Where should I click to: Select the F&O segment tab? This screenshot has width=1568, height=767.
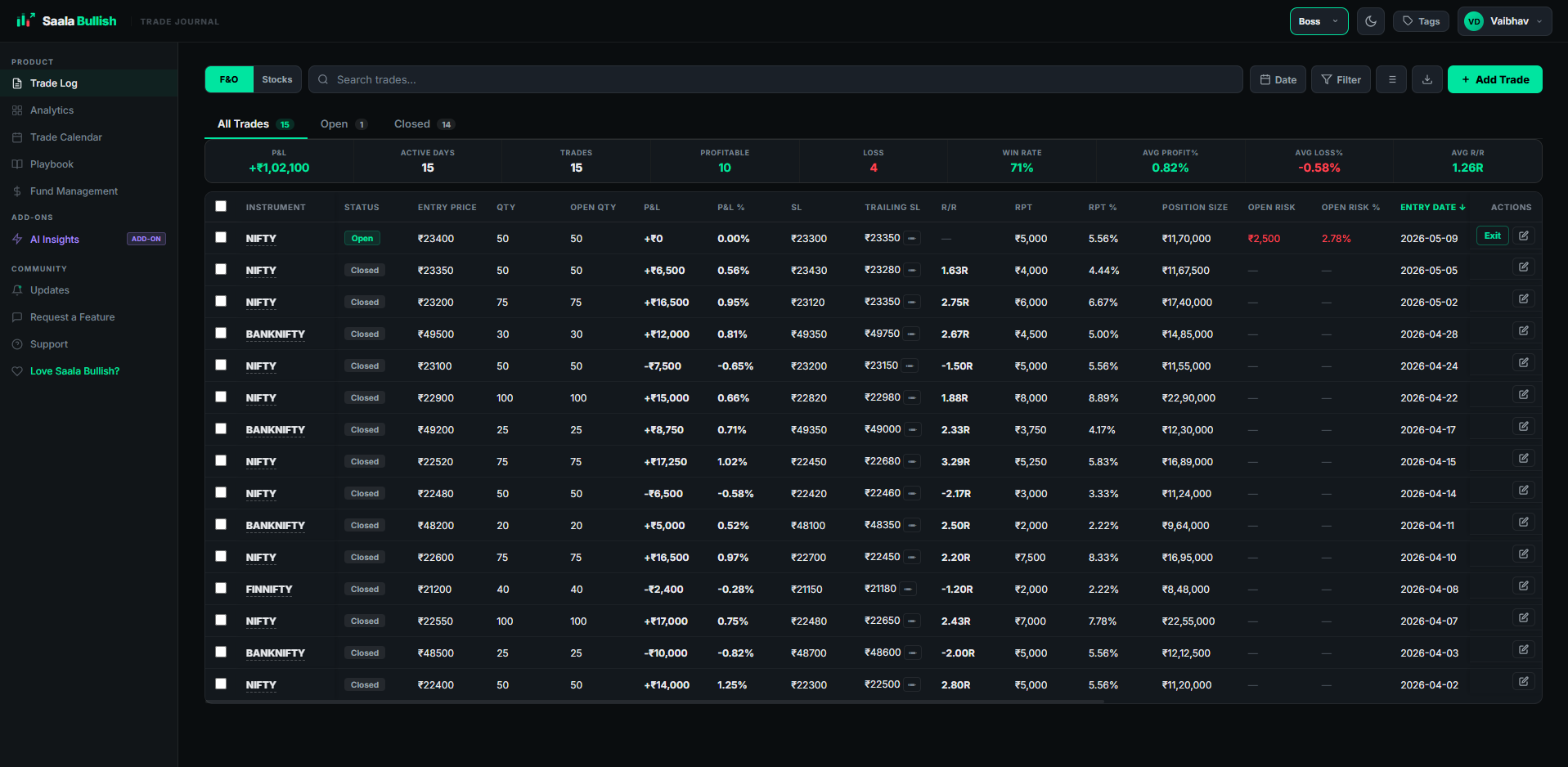point(229,79)
